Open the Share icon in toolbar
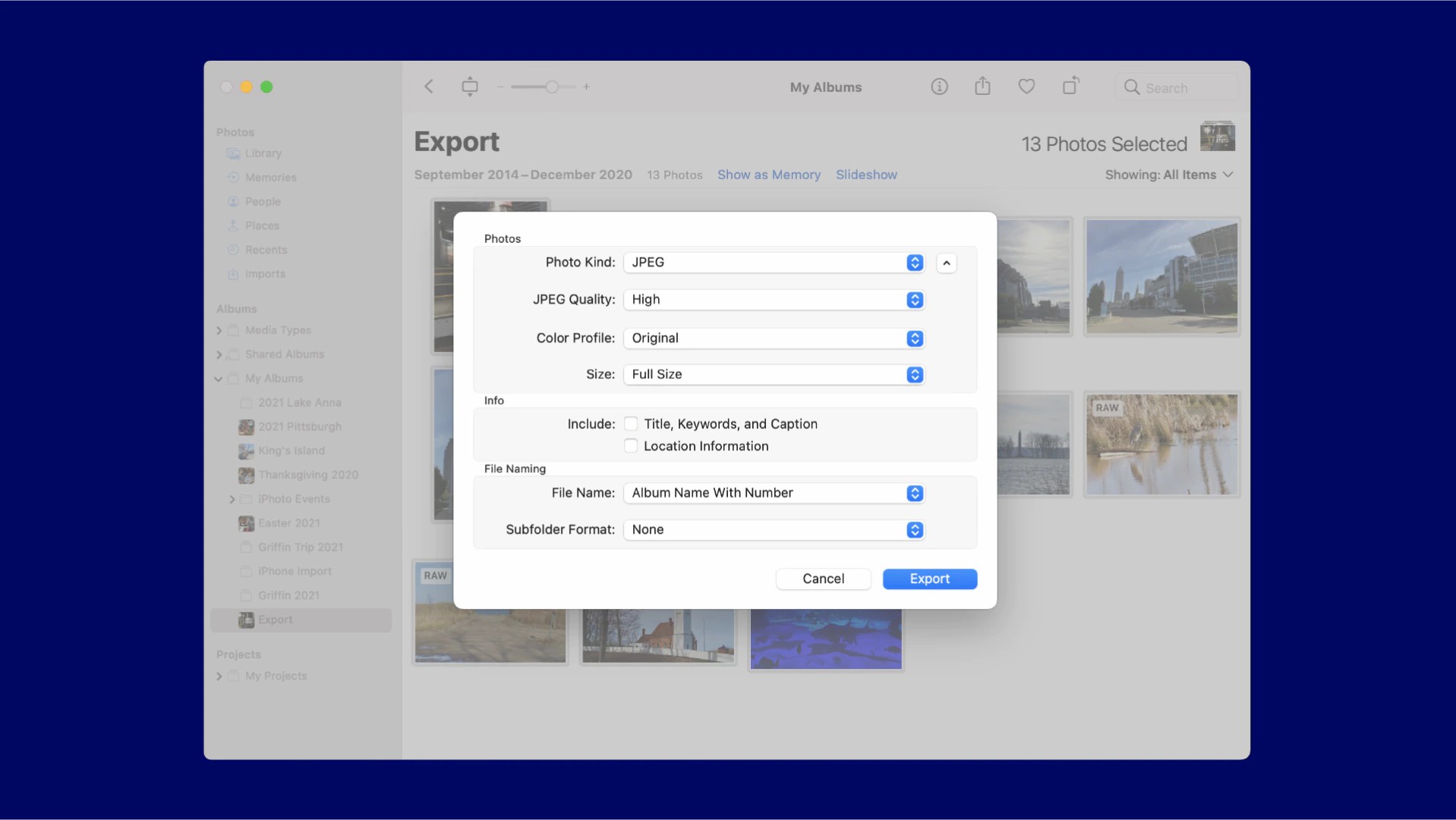This screenshot has width=1456, height=820. (982, 86)
